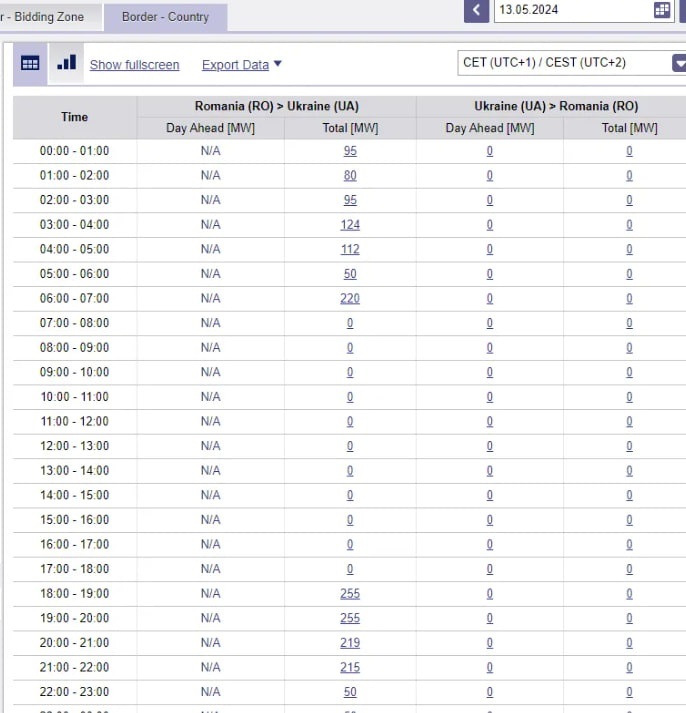
Task: Switch to table view icon
Action: point(30,63)
